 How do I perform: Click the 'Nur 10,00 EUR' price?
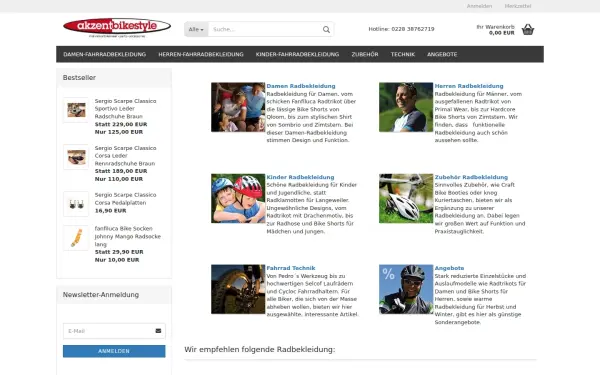pyautogui.click(x=117, y=260)
